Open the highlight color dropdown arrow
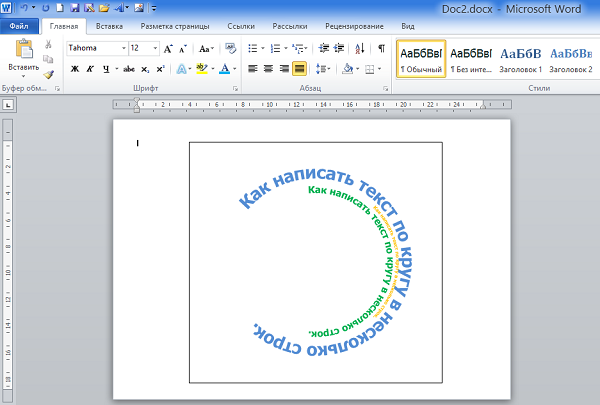600x405 pixels. click(212, 69)
